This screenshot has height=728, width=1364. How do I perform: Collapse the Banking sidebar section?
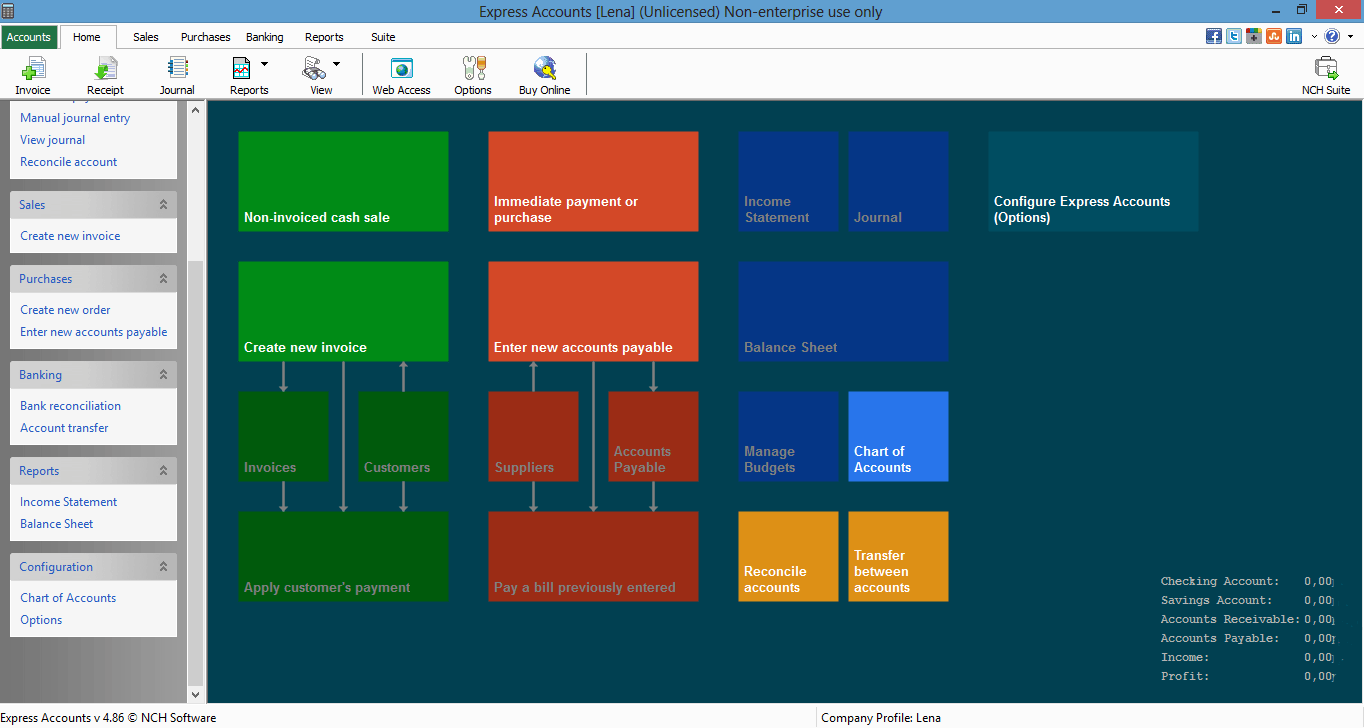pyautogui.click(x=163, y=375)
